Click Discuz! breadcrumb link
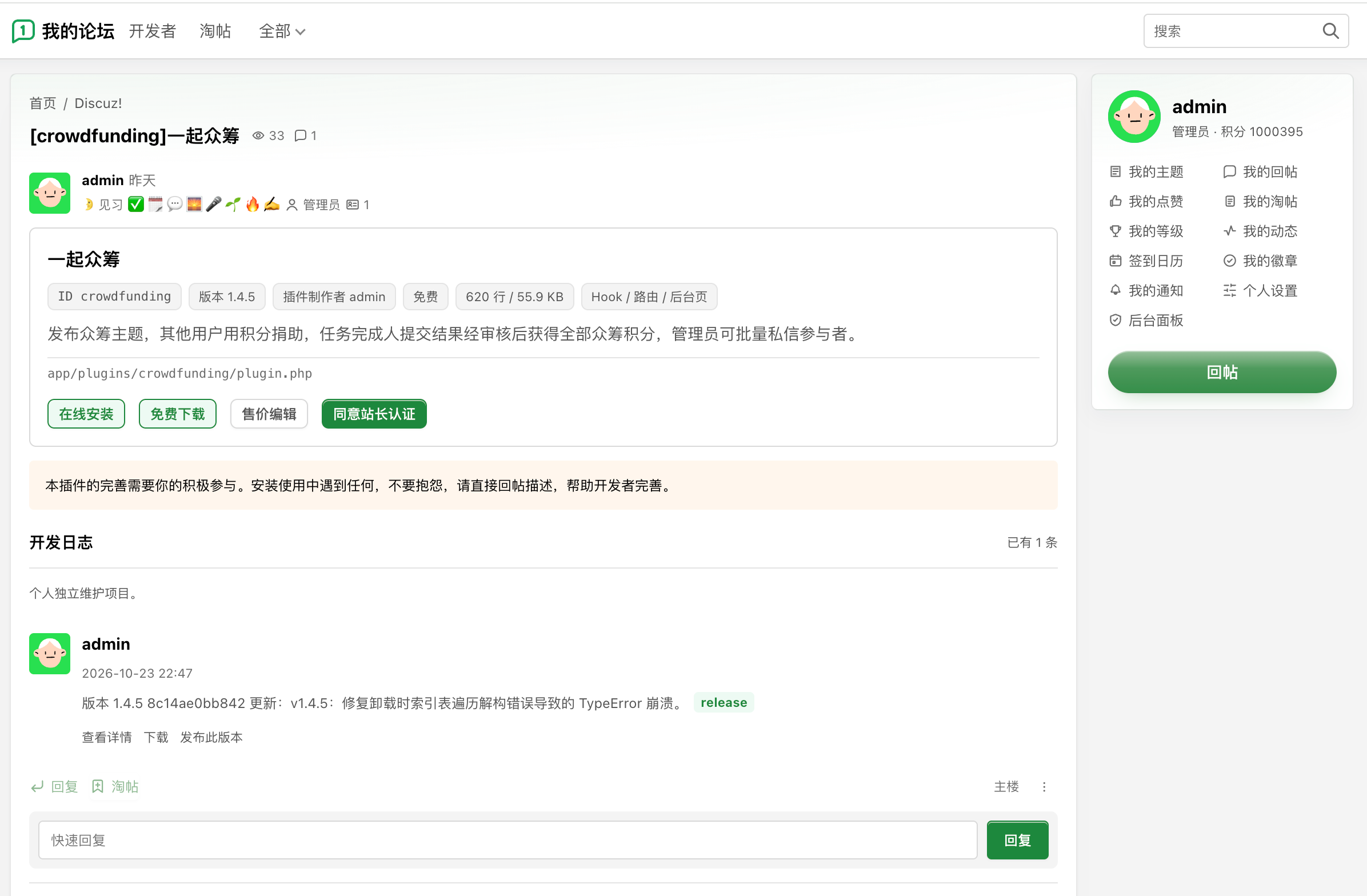Viewport: 1367px width, 896px height. pos(98,103)
